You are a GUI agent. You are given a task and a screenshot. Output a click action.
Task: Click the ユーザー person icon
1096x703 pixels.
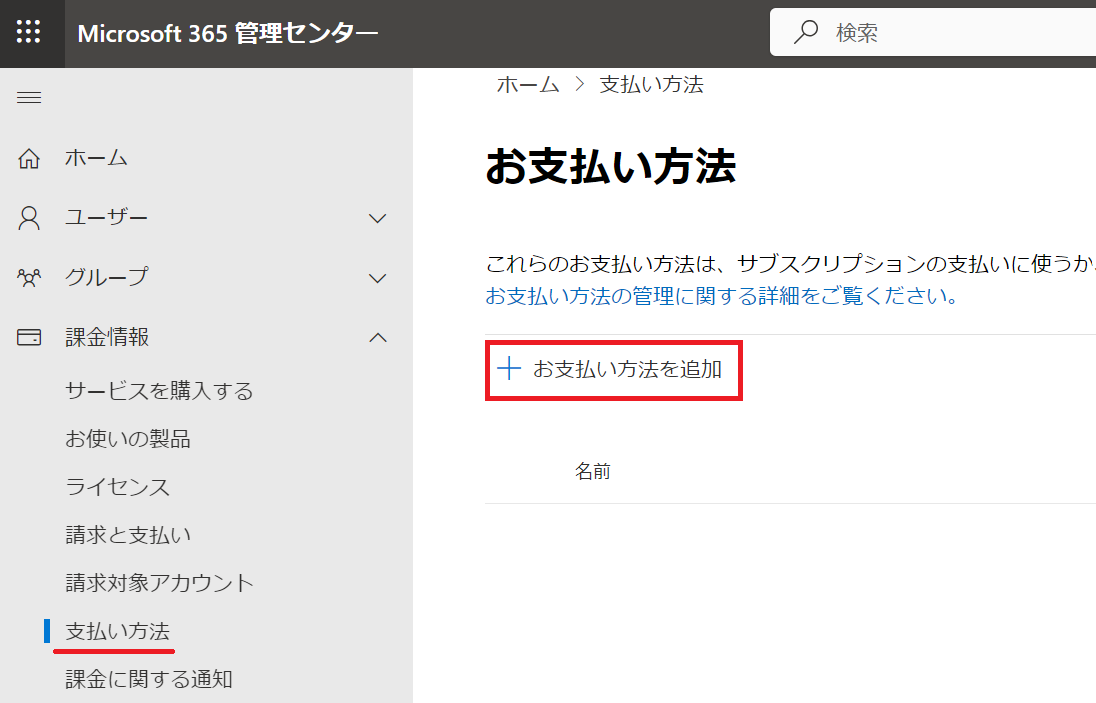tap(29, 218)
